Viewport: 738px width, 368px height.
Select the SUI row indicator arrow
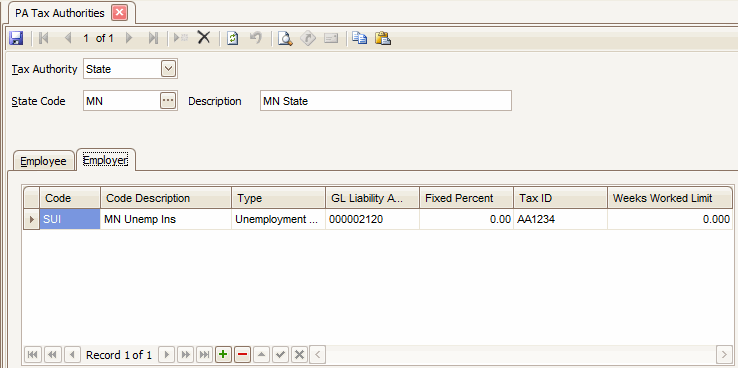32,219
